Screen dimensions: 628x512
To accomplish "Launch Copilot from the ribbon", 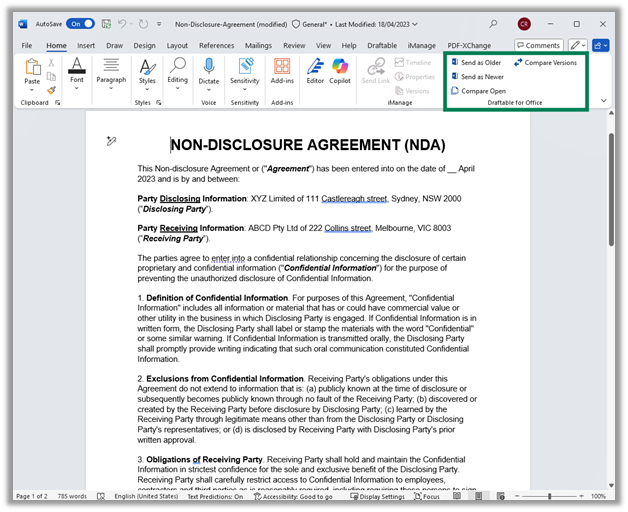I will 340,72.
